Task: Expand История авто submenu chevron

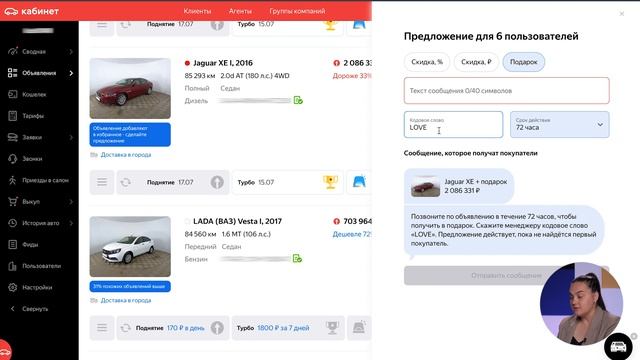Action: point(71,223)
